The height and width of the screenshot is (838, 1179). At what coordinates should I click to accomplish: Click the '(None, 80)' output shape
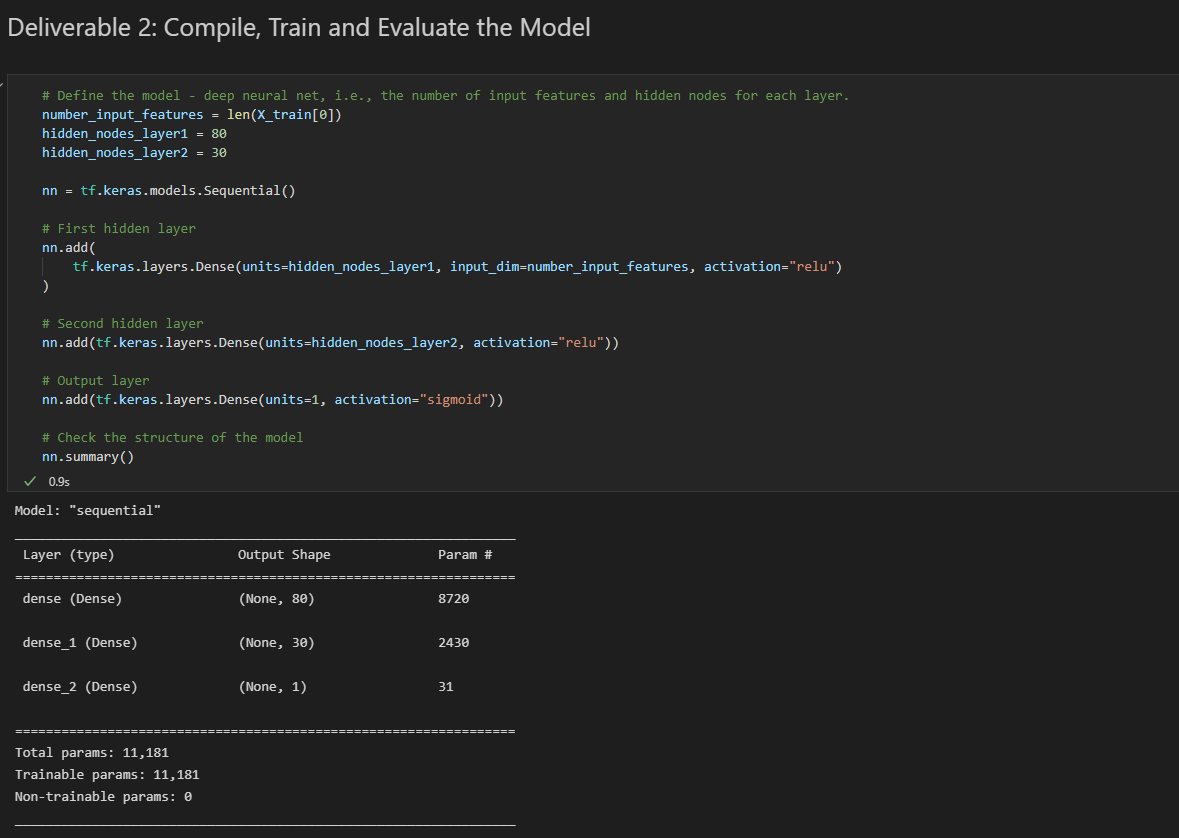coord(276,598)
